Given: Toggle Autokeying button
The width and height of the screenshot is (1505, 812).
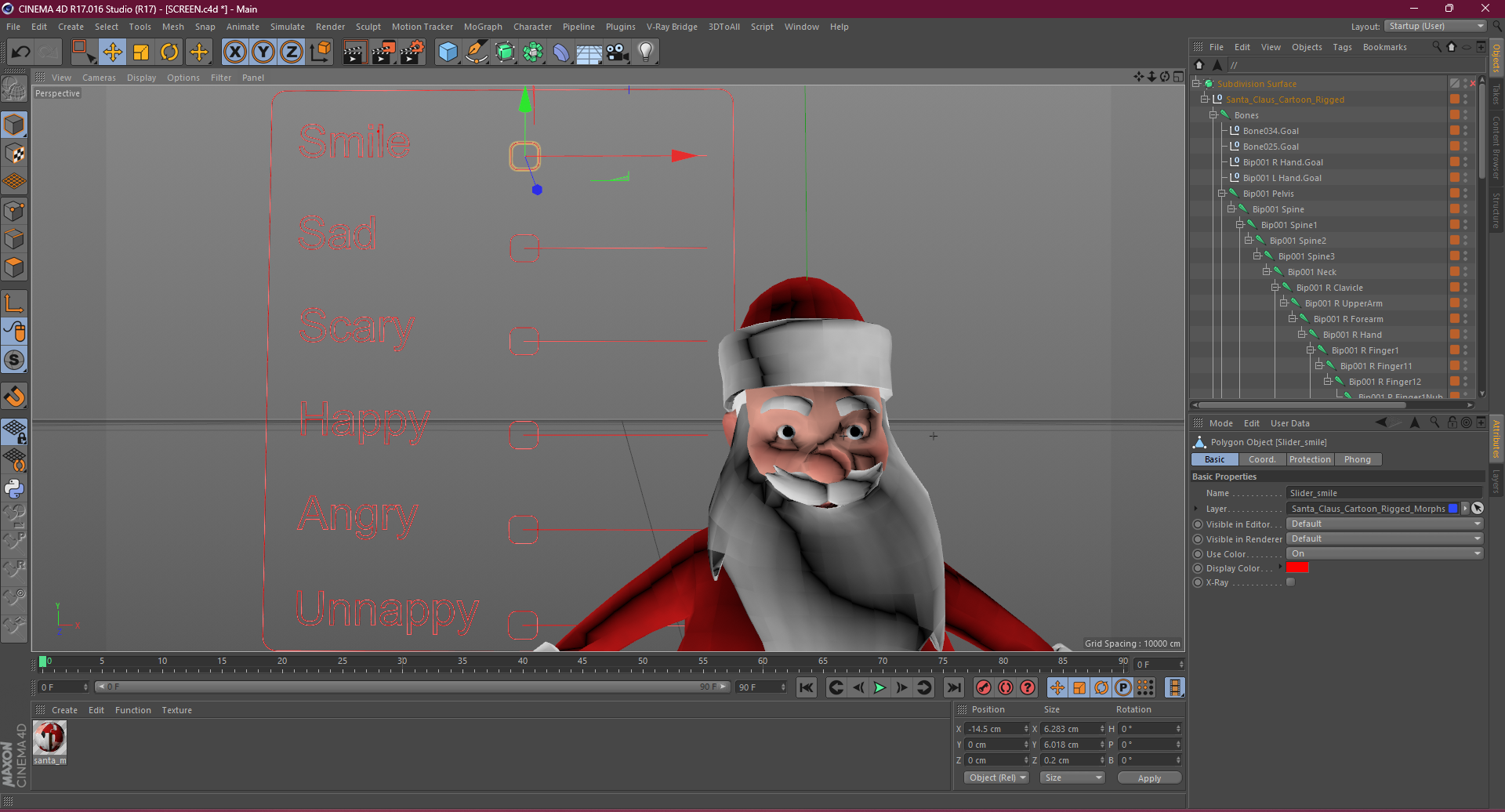Looking at the screenshot, I should [x=1005, y=687].
